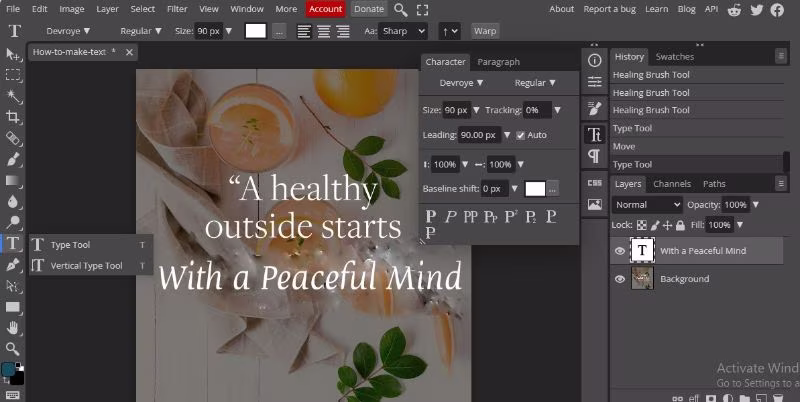Select the Gradient tool
The width and height of the screenshot is (800, 402).
tap(13, 180)
